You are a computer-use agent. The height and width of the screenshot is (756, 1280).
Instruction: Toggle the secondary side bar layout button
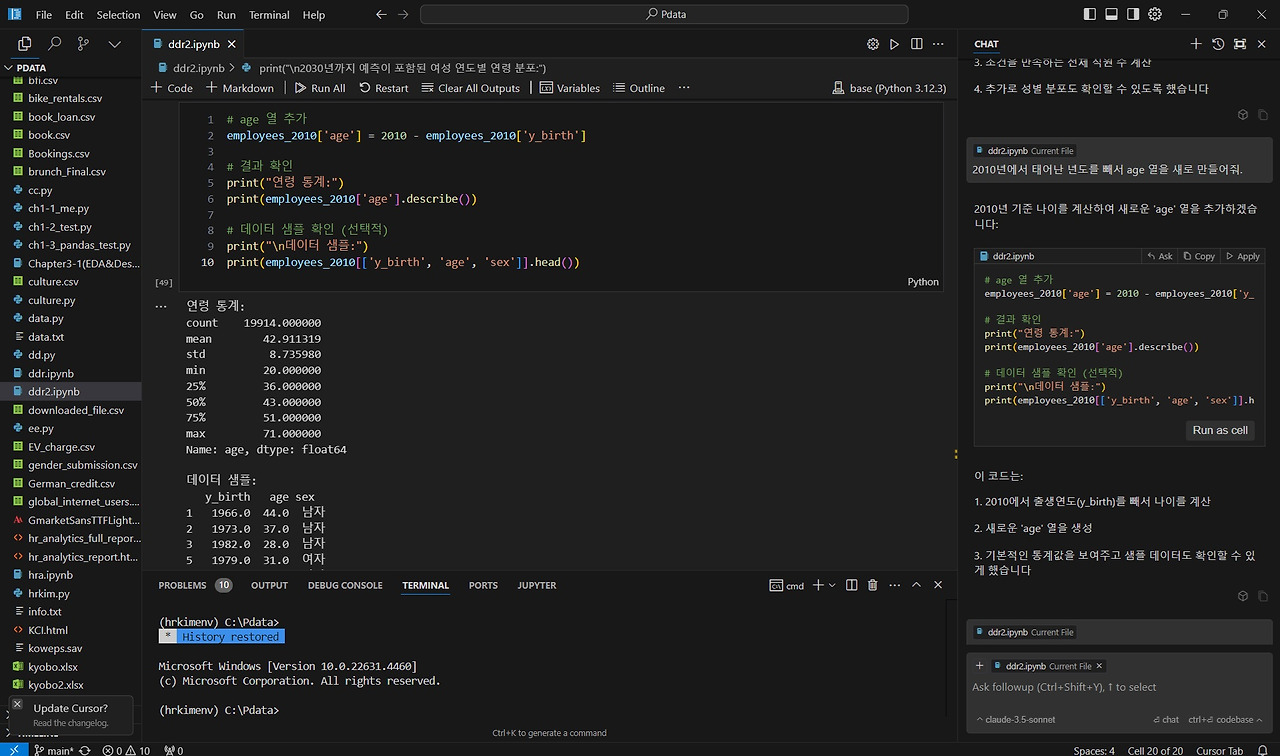pos(1133,15)
